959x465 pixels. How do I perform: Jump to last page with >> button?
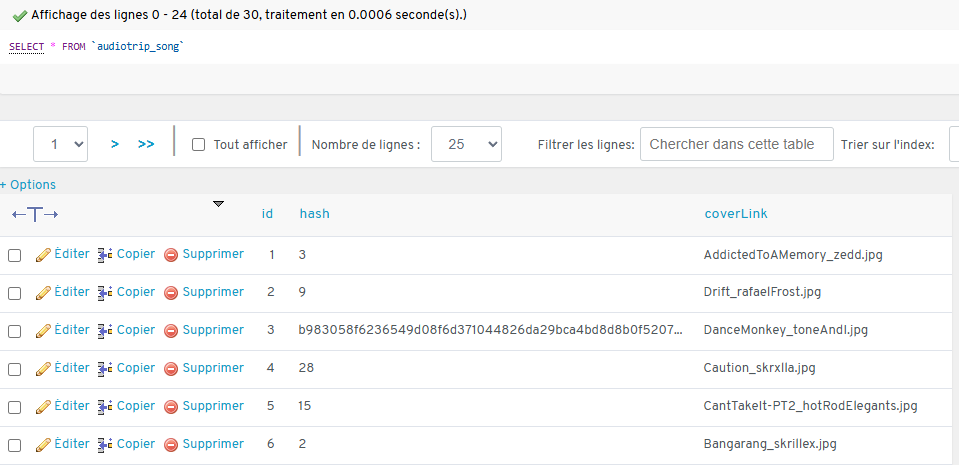[x=146, y=144]
